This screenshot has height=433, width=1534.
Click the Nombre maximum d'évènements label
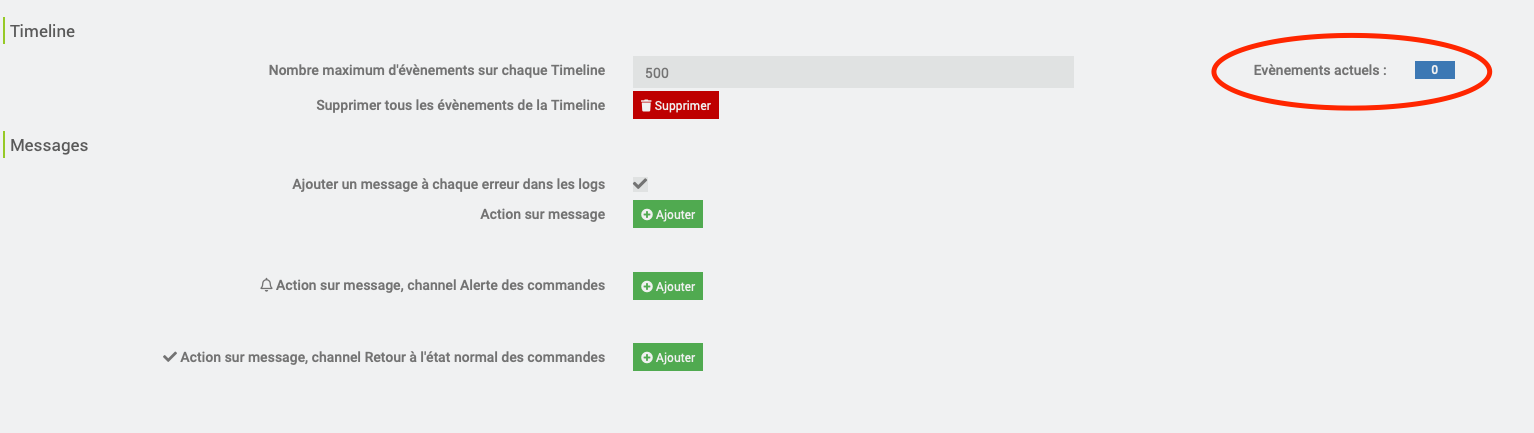[x=436, y=70]
